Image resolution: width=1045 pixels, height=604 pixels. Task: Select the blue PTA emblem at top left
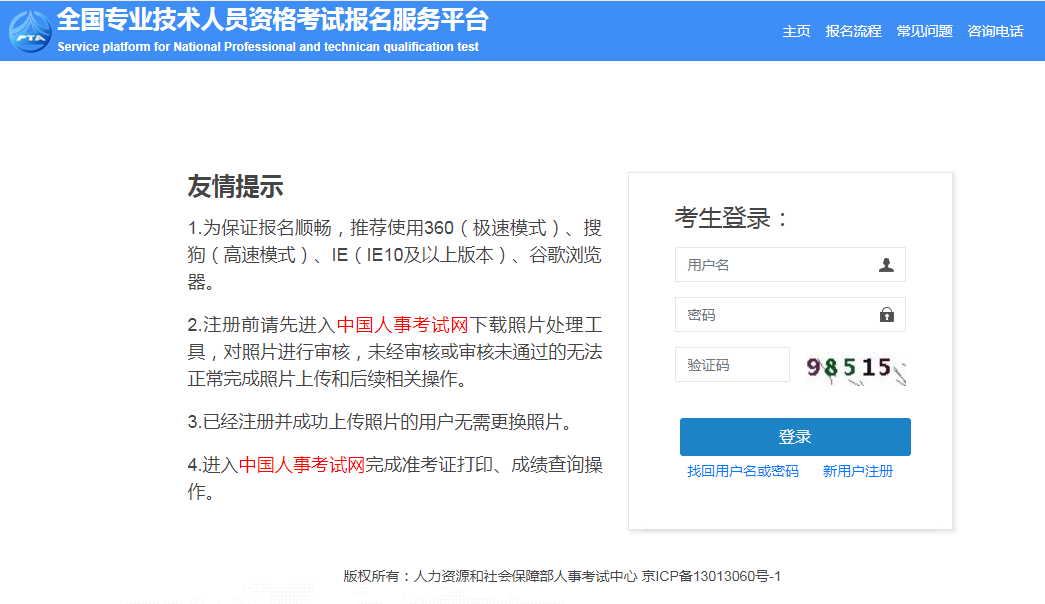31,31
